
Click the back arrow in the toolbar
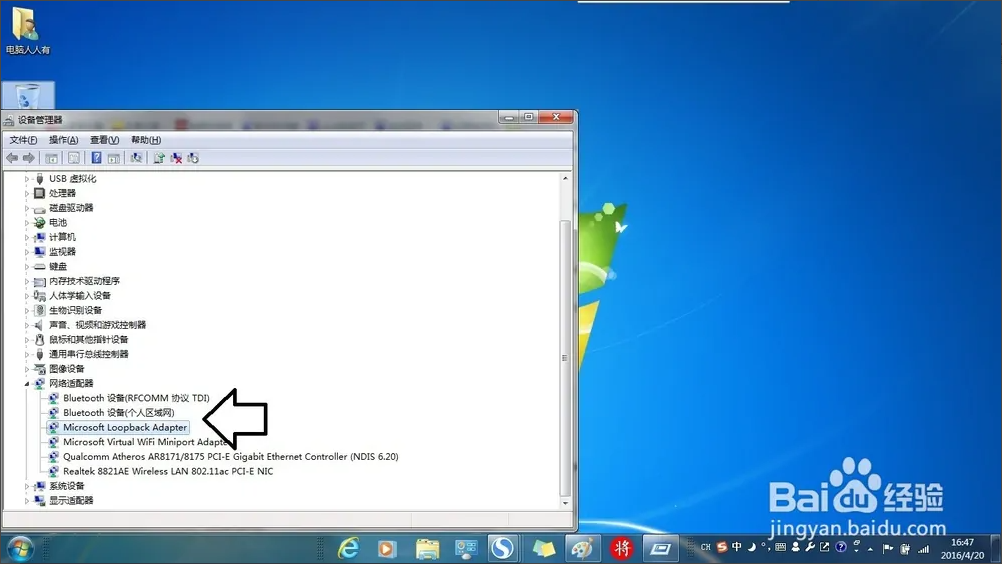[12, 158]
